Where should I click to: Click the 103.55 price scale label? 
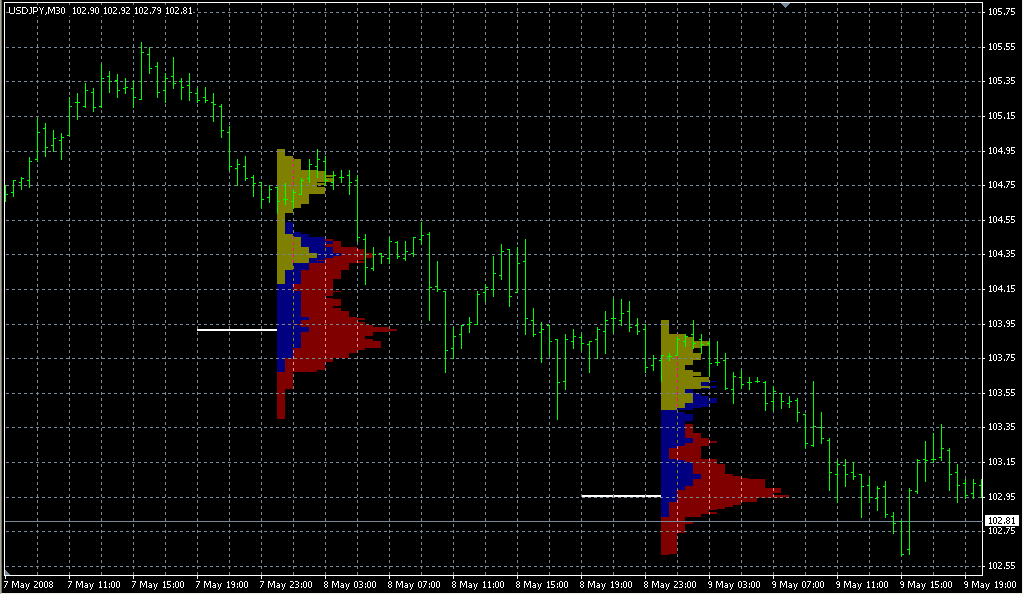1001,392
